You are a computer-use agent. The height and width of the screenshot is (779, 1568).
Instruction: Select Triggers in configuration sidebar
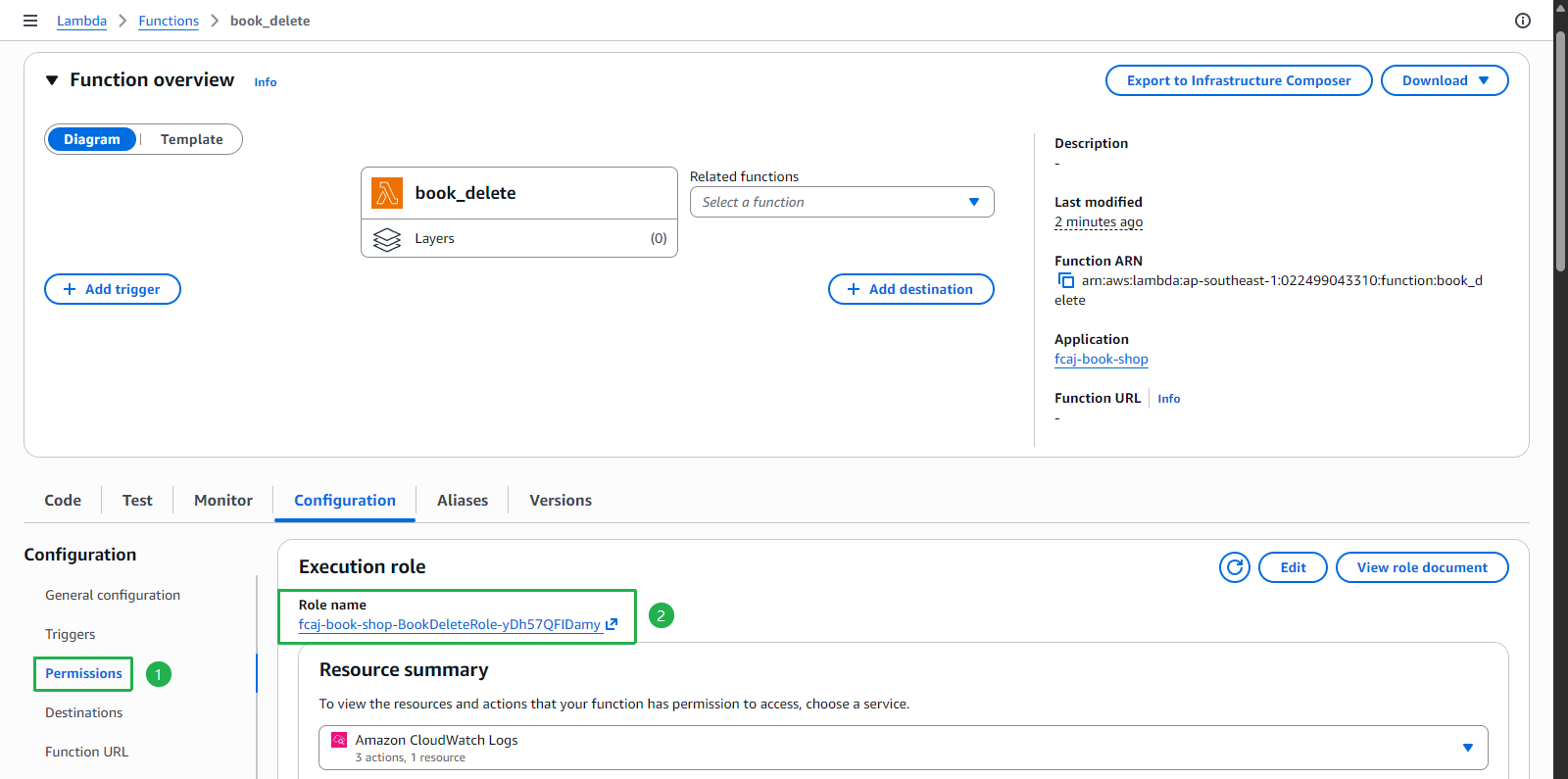71,634
